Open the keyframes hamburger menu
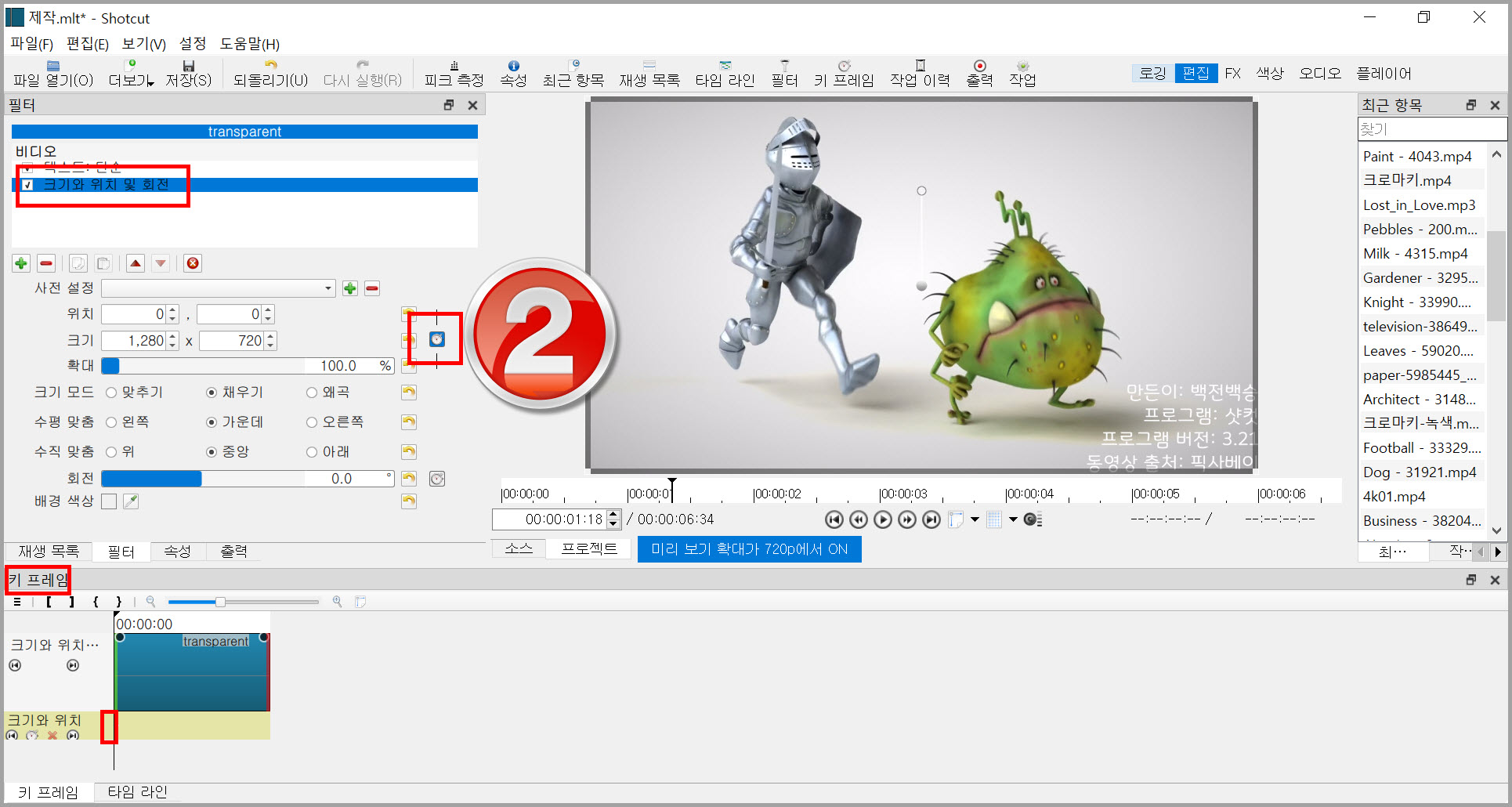This screenshot has height=807, width=1512. pos(17,602)
